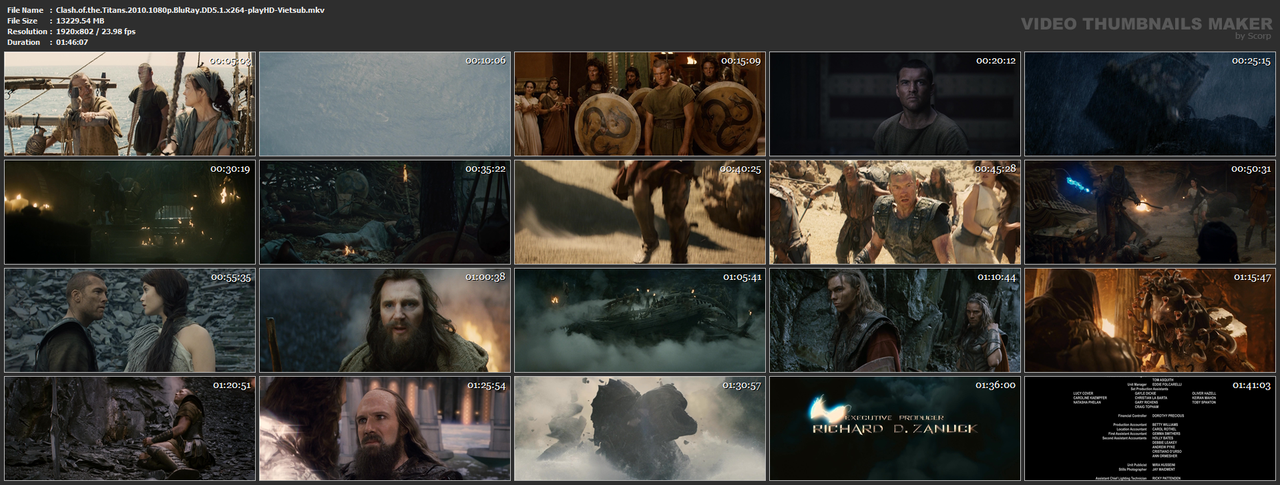Image resolution: width=1280 pixels, height=485 pixels.
Task: Click the File Size label
Action: coord(22,20)
